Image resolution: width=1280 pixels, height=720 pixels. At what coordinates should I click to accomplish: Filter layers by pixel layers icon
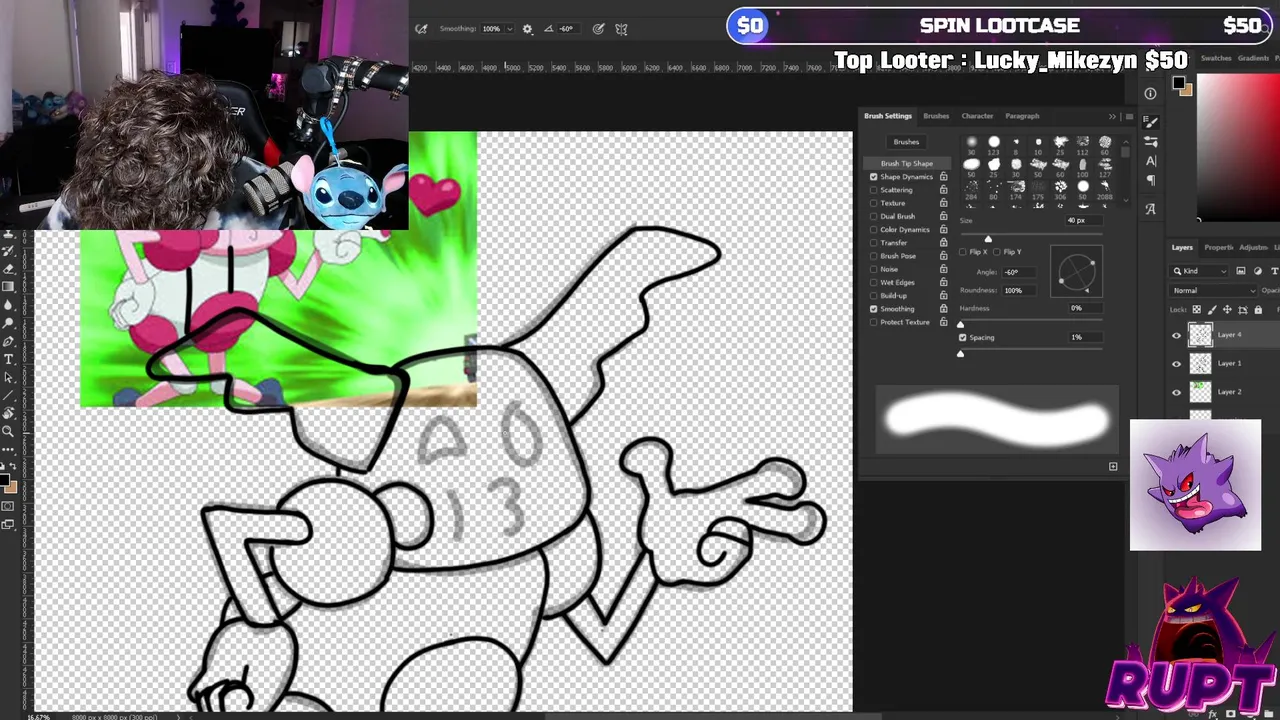(1241, 271)
